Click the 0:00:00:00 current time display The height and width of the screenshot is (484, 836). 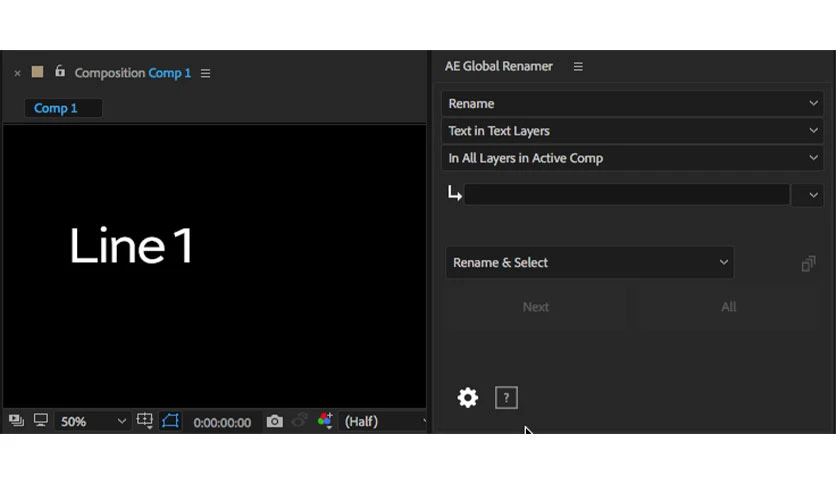(222, 422)
